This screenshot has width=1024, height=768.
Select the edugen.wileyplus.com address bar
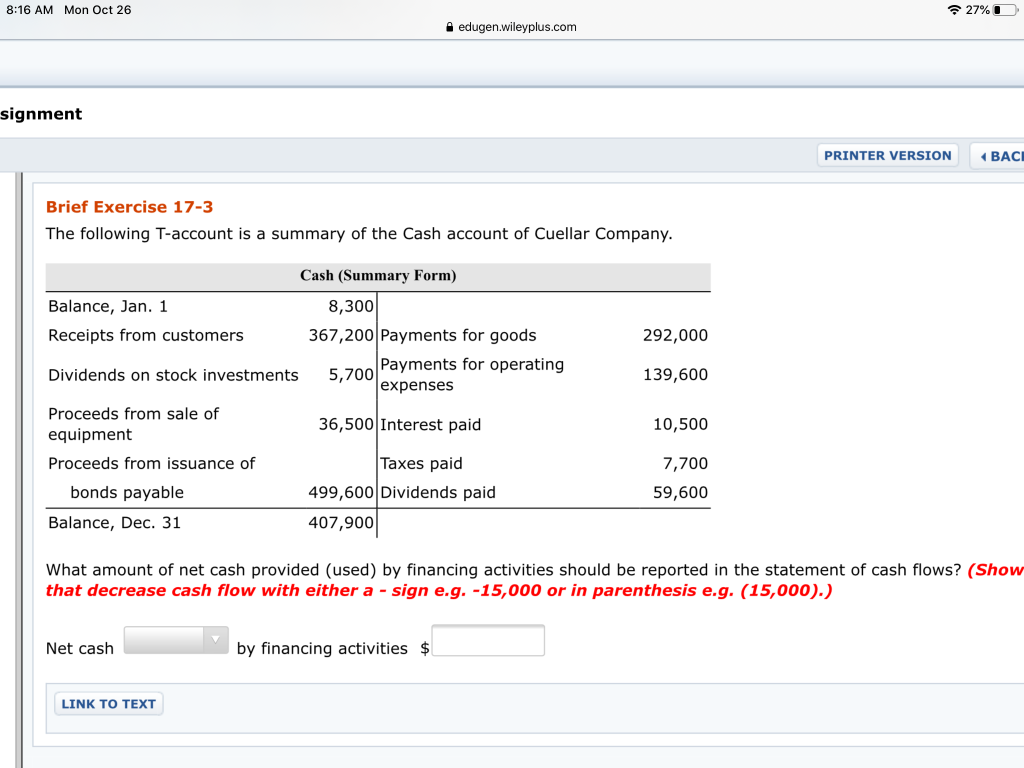point(519,27)
